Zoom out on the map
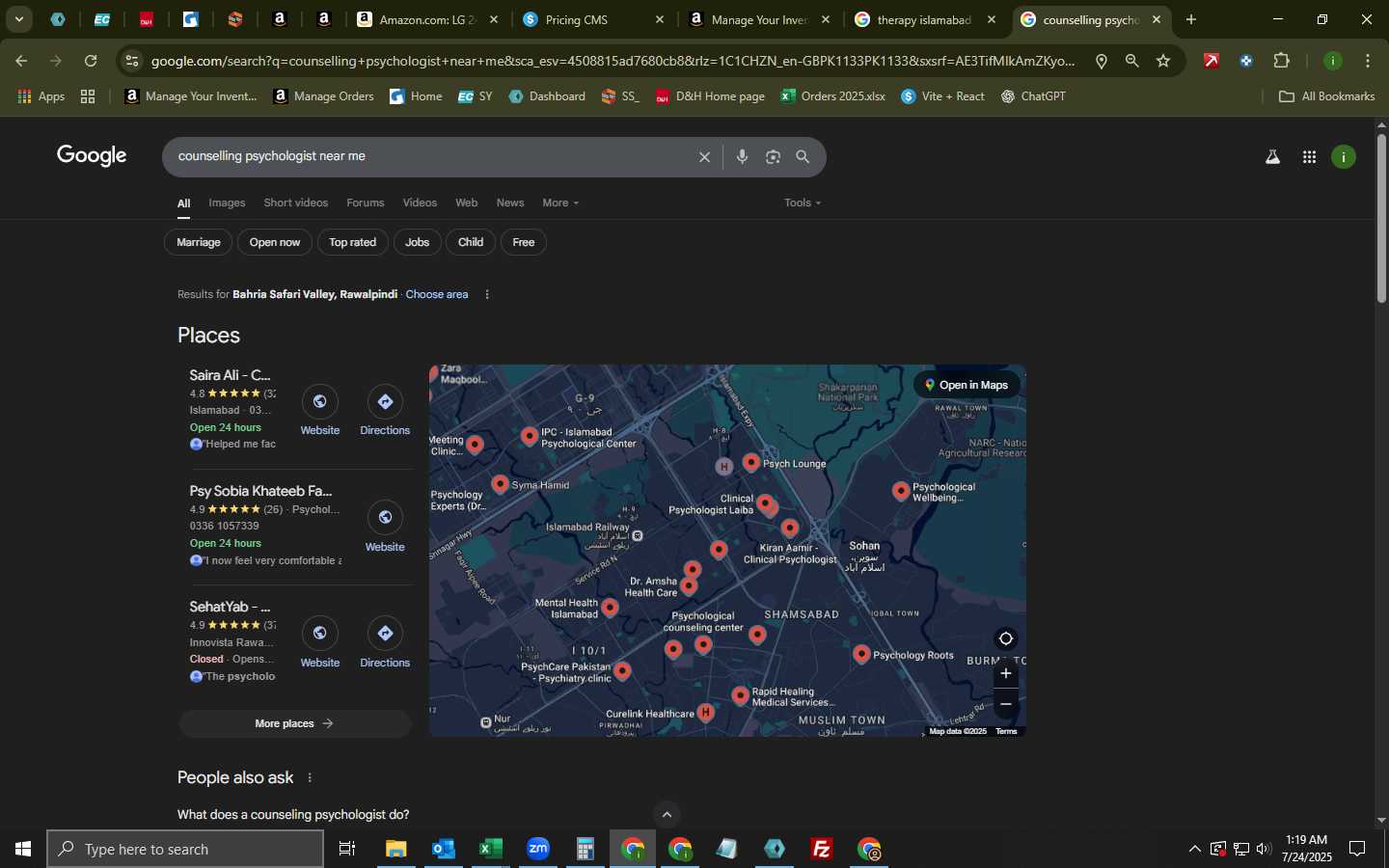 point(1005,704)
